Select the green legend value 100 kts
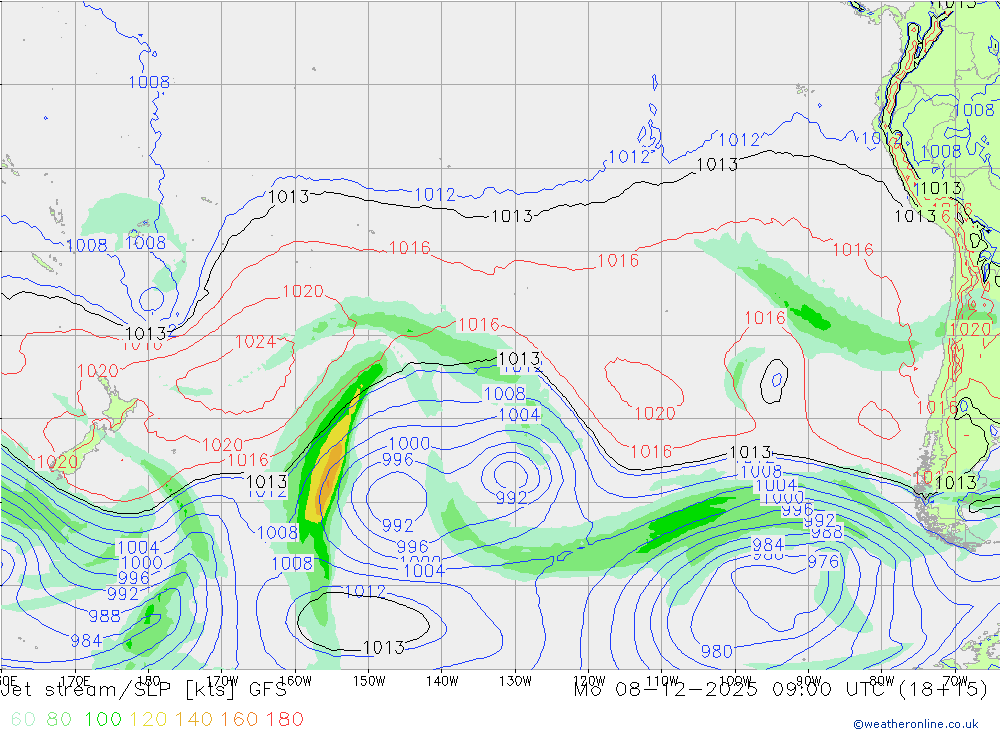The image size is (1000, 733). (x=103, y=720)
